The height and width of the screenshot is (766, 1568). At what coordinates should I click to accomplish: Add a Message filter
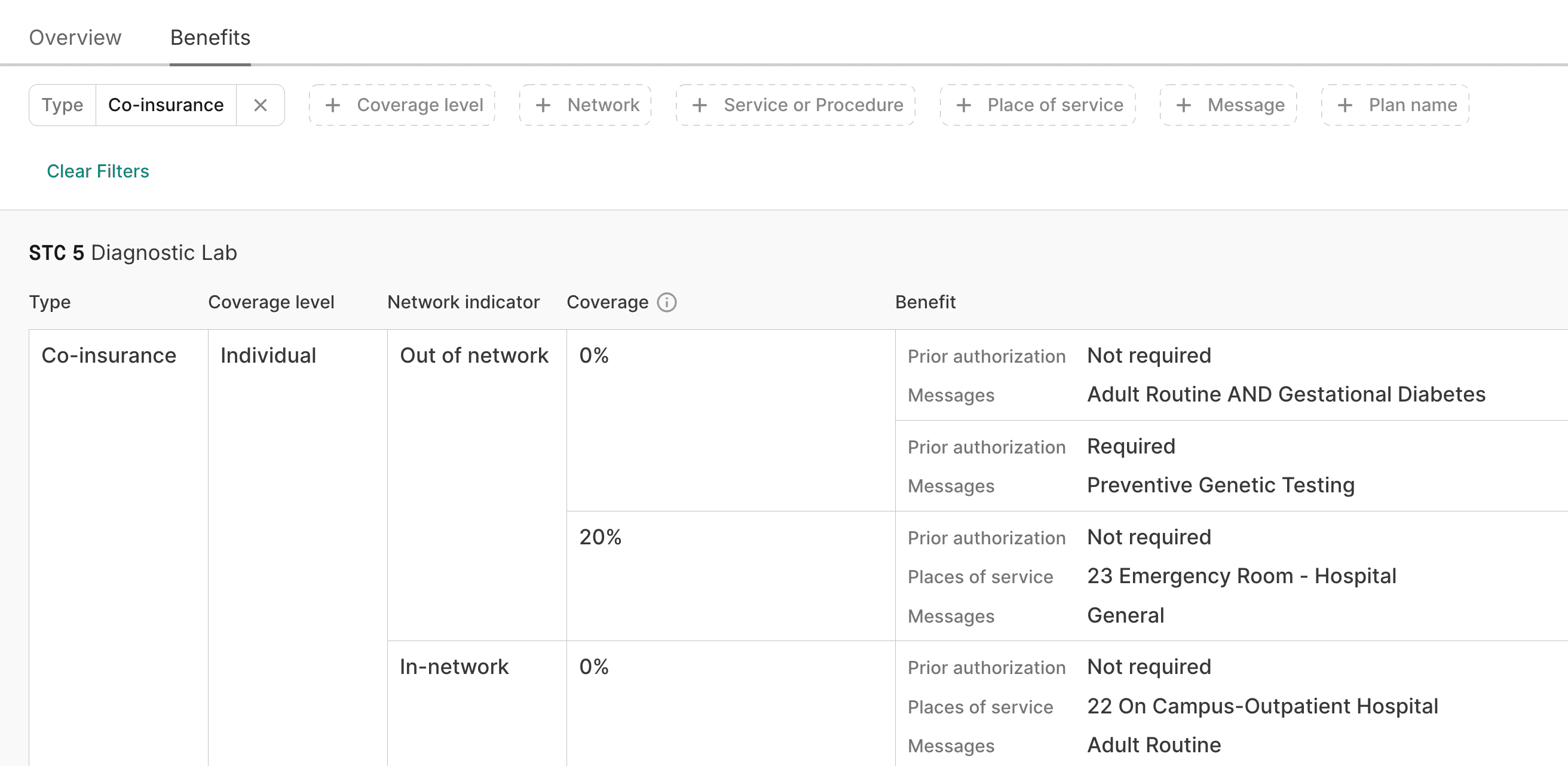tap(1229, 105)
